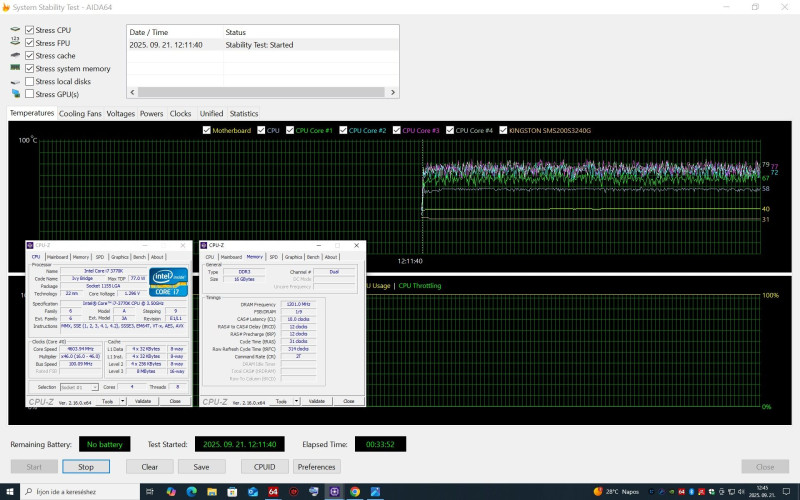Click Validate in the CPU-tab CPU-Z window
The height and width of the screenshot is (500, 800).
coord(143,401)
